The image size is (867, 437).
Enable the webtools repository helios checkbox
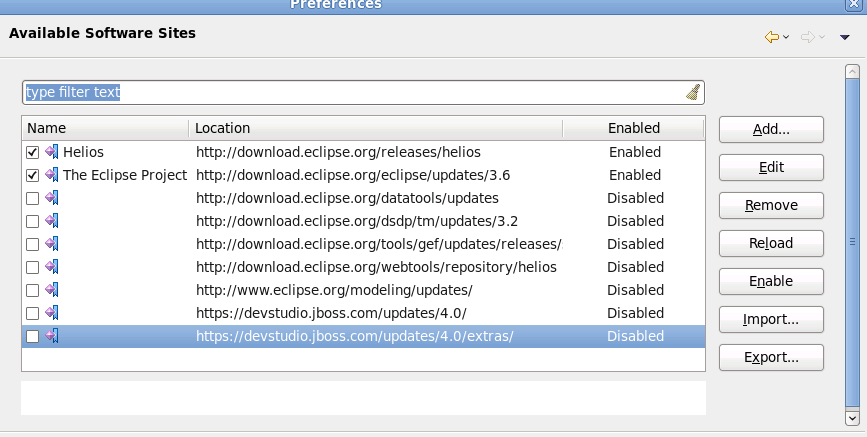click(32, 267)
